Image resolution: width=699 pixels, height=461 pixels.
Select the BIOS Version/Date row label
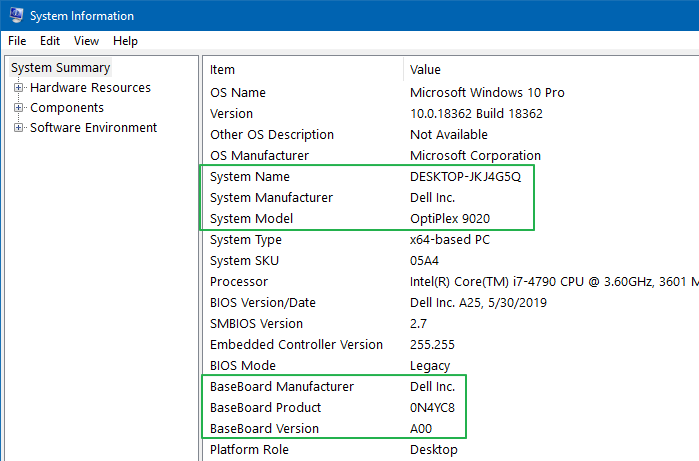[263, 302]
